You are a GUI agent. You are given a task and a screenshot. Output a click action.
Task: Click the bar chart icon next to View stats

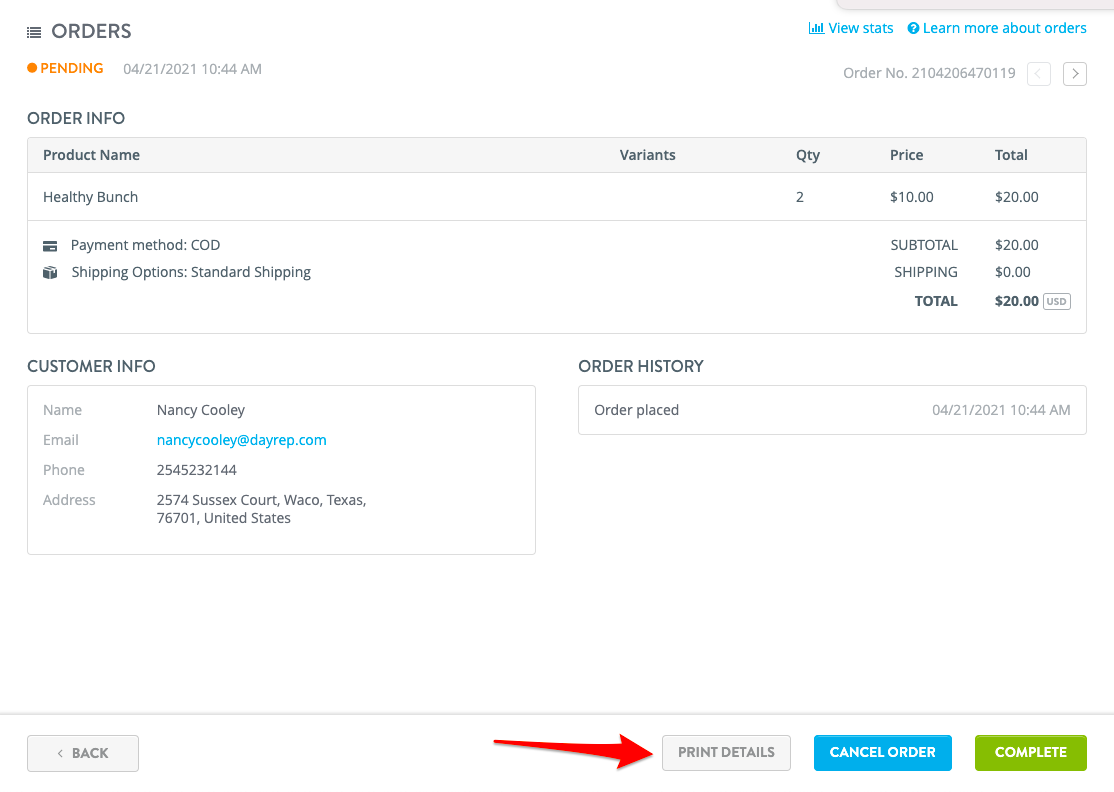click(816, 27)
